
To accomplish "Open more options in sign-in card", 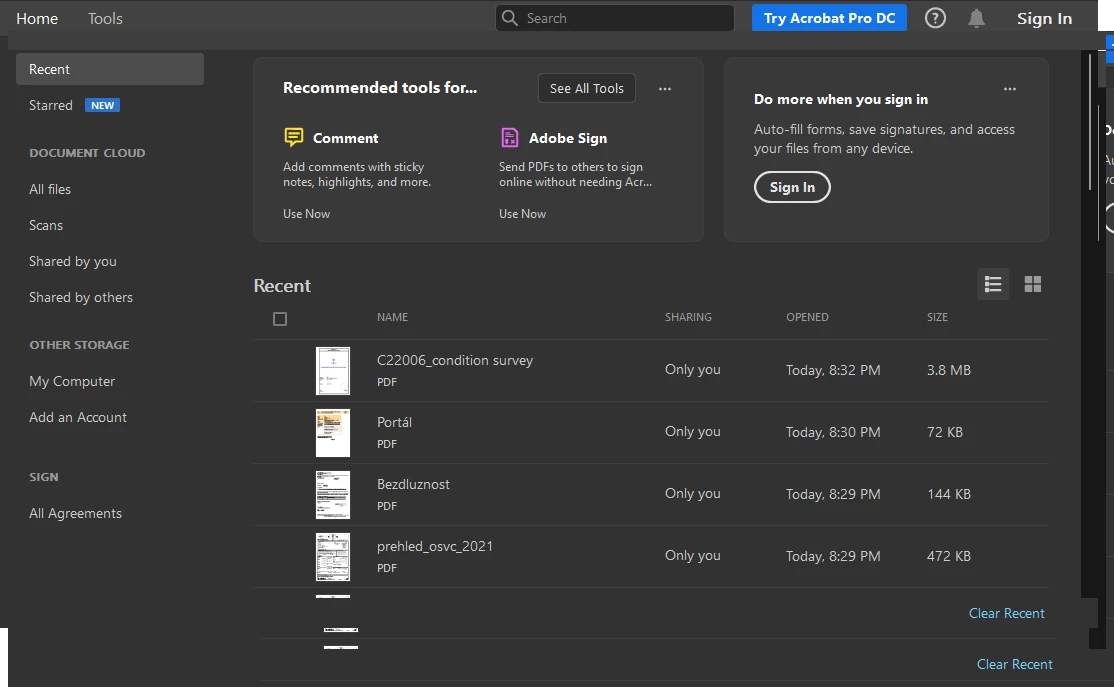I will [x=1010, y=89].
